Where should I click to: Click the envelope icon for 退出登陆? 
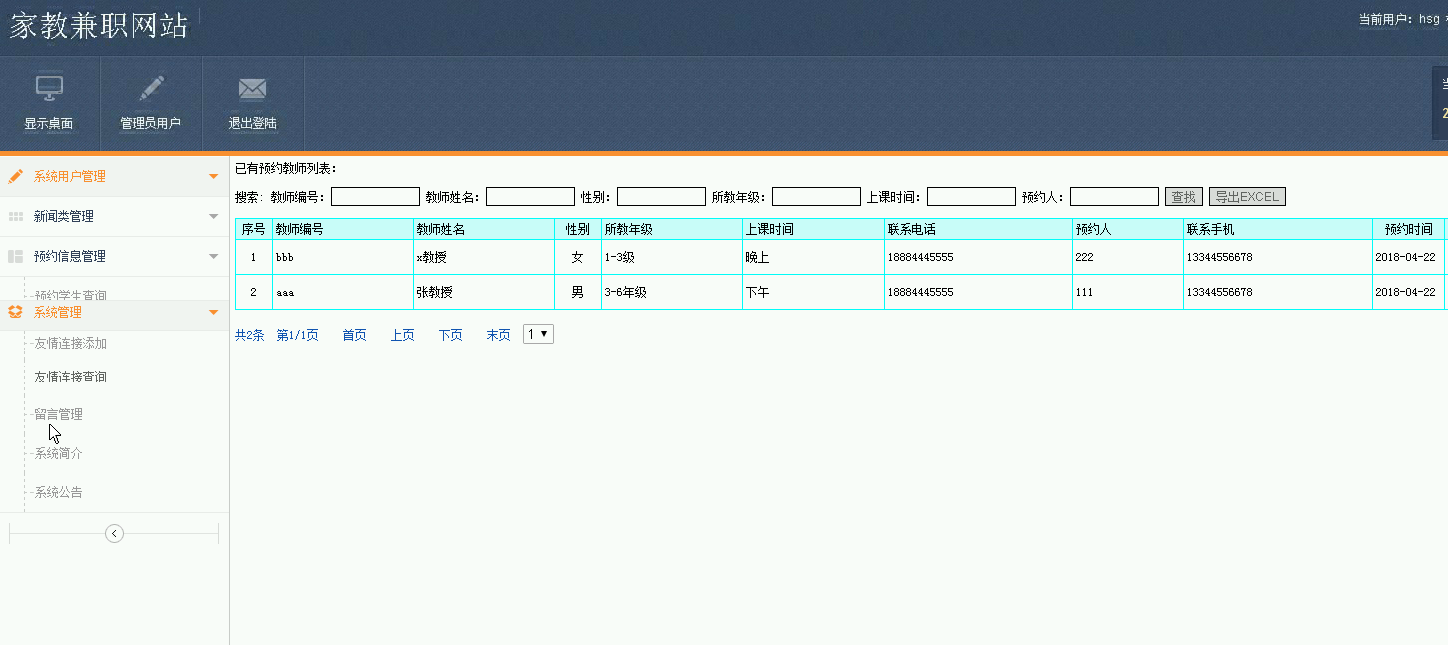pyautogui.click(x=252, y=89)
